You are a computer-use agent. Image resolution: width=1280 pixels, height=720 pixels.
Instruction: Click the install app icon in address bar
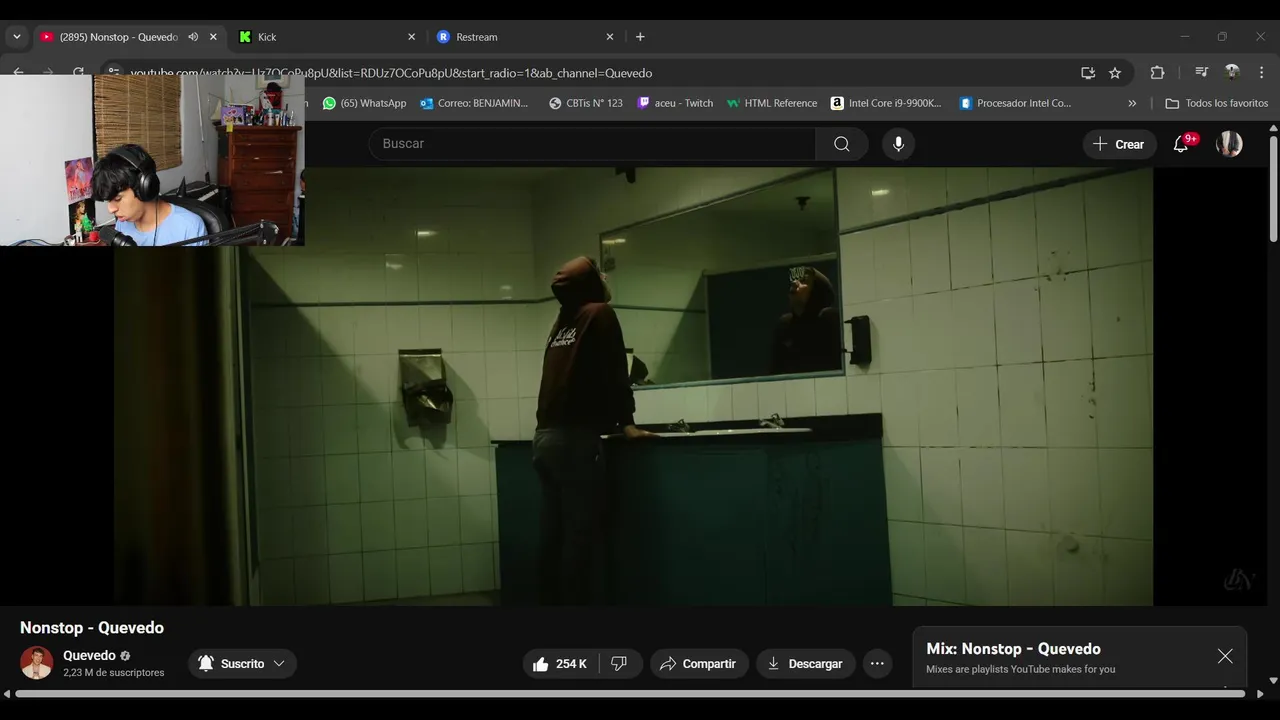(1088, 73)
